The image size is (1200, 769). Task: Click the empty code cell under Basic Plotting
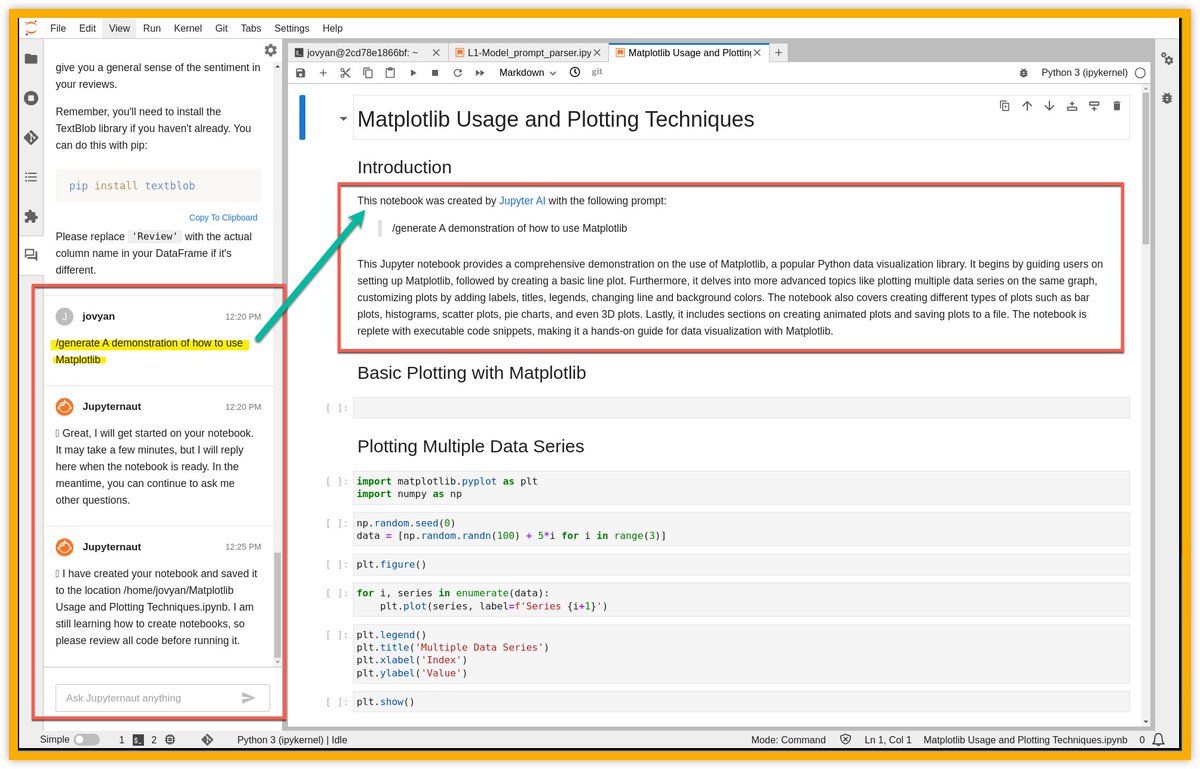(741, 407)
